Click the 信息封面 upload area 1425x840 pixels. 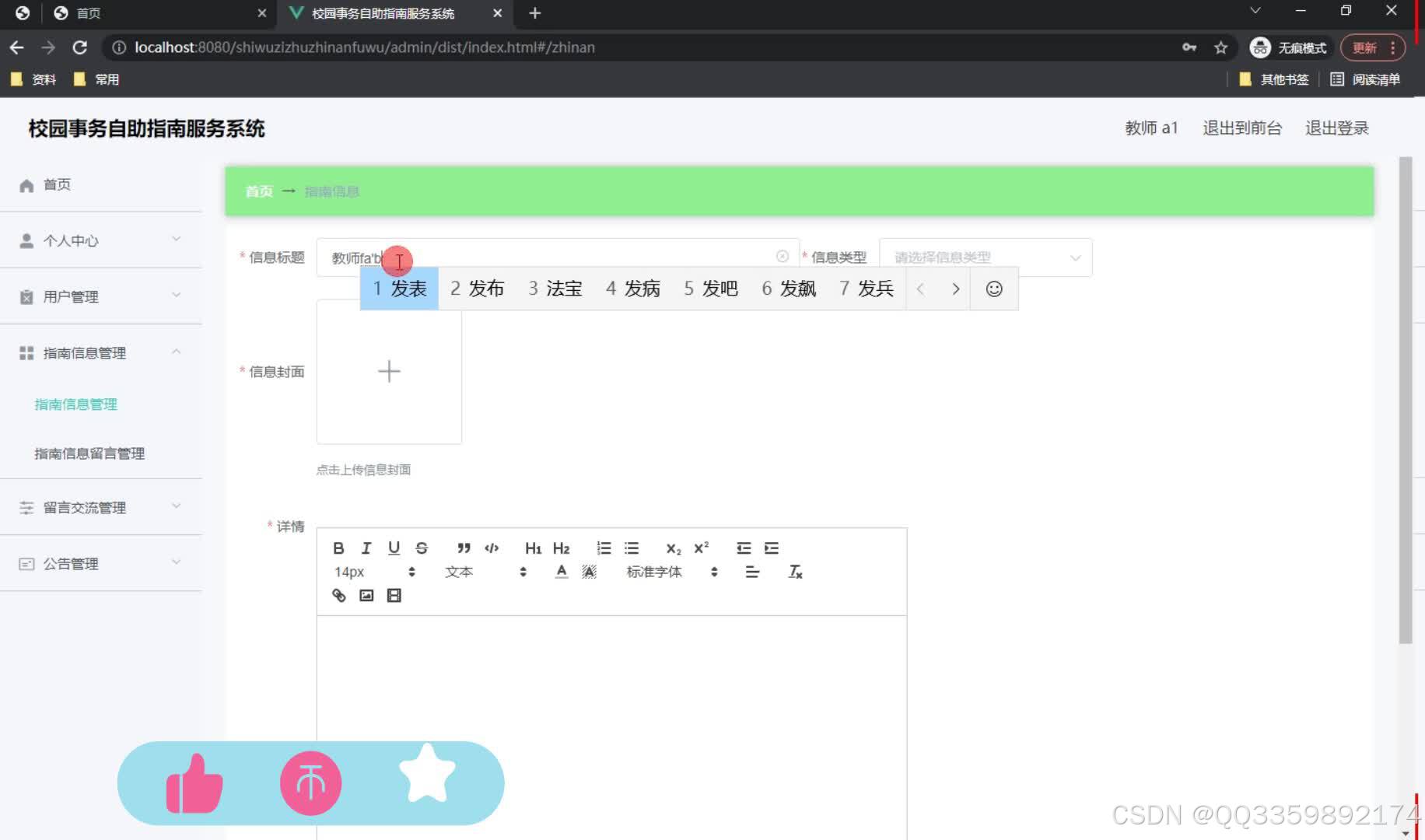click(x=389, y=372)
